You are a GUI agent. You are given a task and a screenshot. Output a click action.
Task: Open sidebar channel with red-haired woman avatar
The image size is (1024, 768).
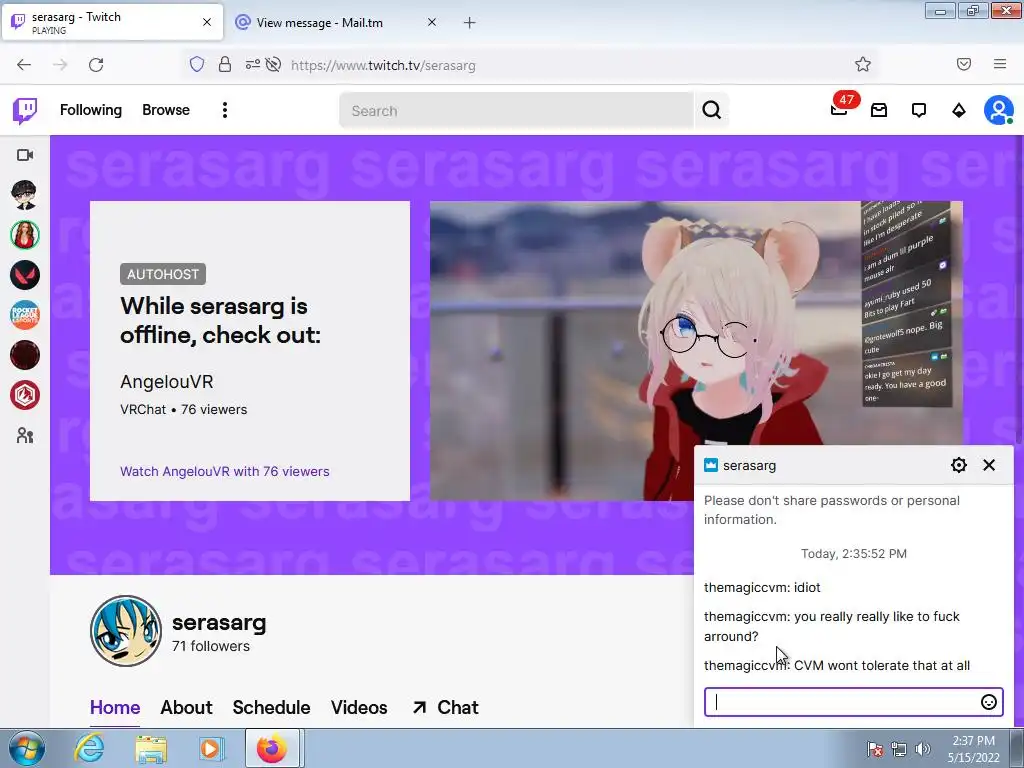(25, 235)
